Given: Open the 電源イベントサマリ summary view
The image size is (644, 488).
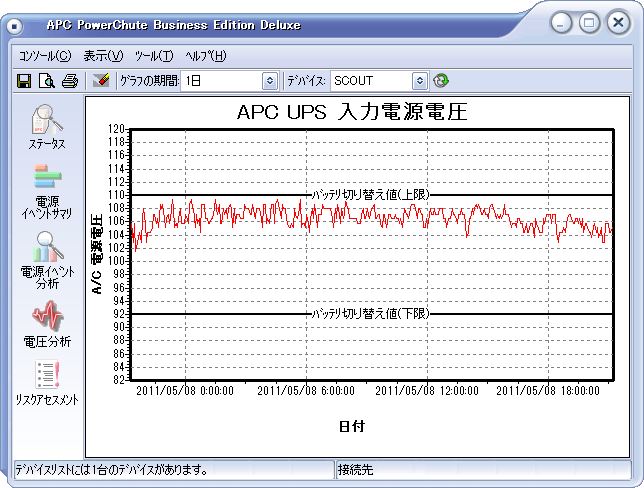Looking at the screenshot, I should [x=47, y=192].
